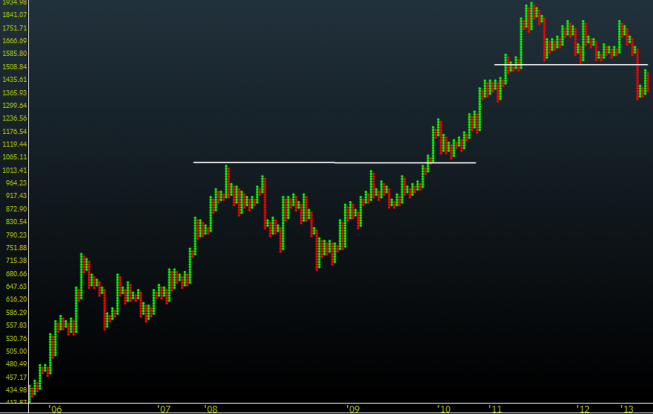Click the 616.20 price level
This screenshot has height=414, width=653.
[16, 299]
